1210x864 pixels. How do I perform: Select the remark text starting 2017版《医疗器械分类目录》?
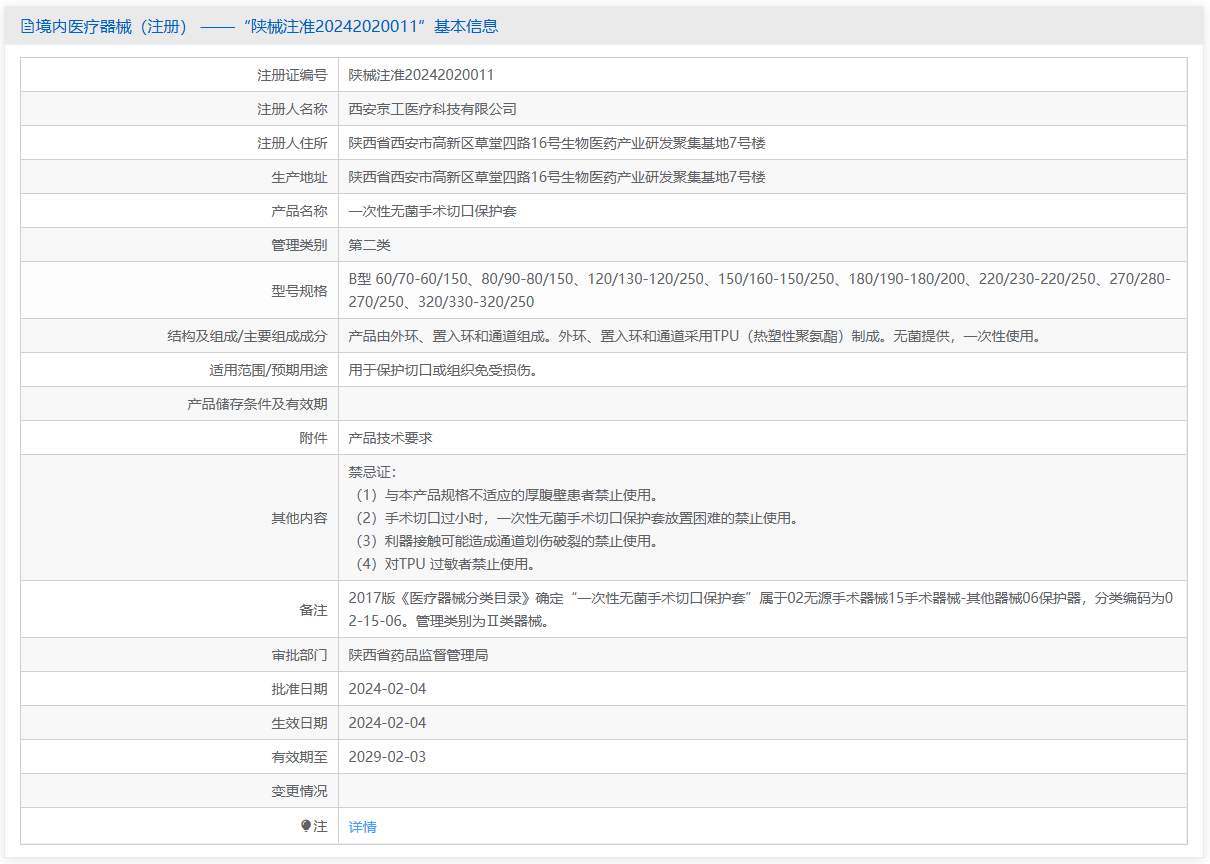[761, 610]
